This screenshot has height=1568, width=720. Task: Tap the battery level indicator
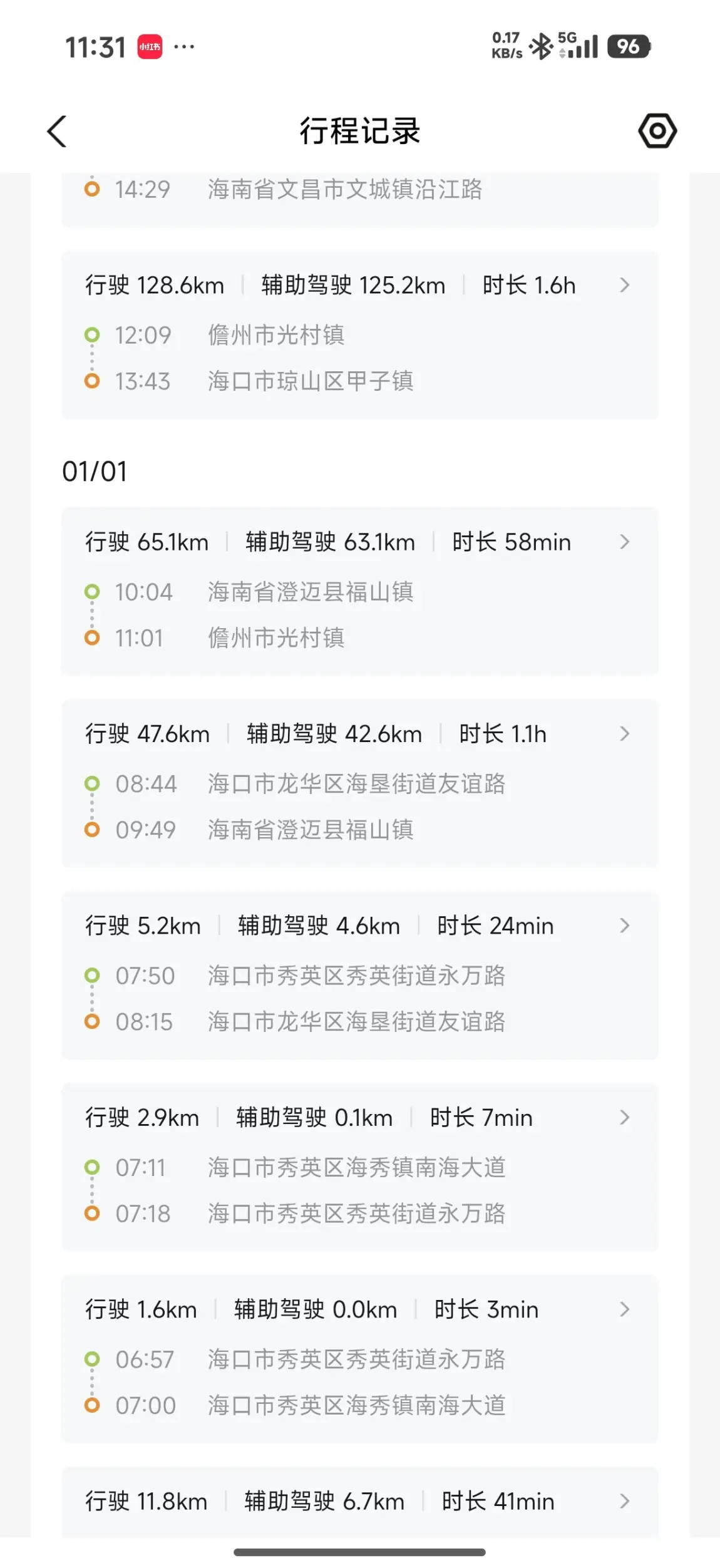coord(629,47)
